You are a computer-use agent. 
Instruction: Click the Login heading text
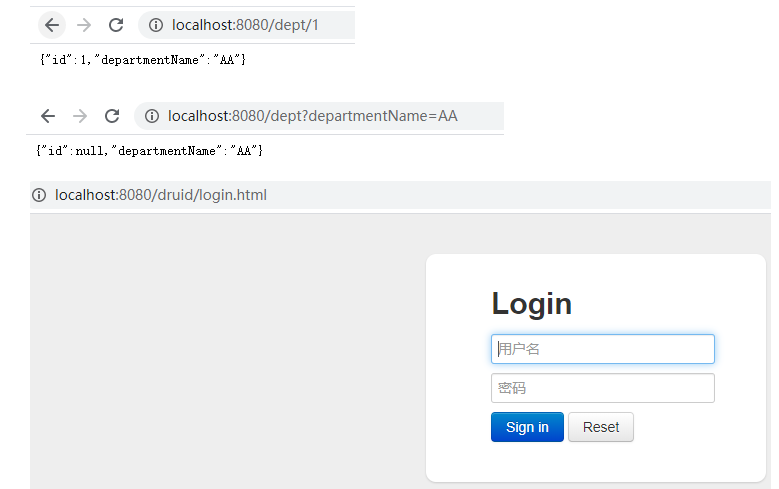(x=531, y=304)
